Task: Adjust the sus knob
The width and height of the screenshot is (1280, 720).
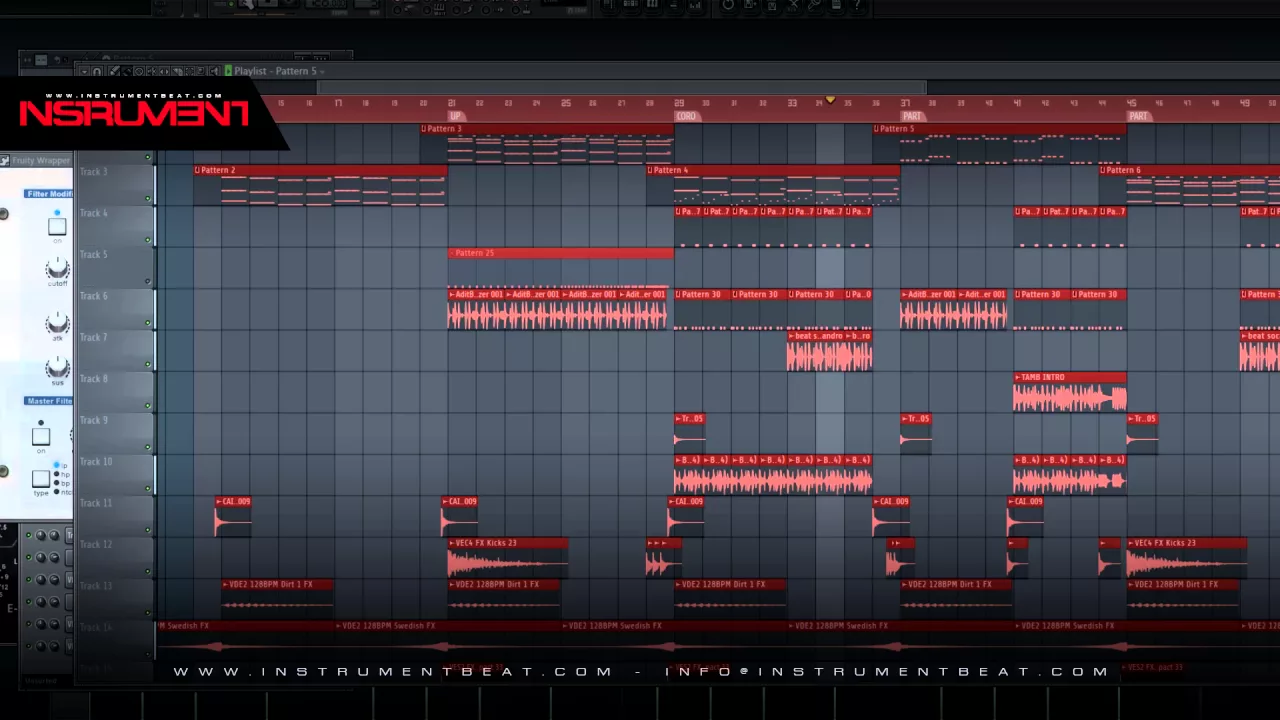Action: tap(57, 369)
